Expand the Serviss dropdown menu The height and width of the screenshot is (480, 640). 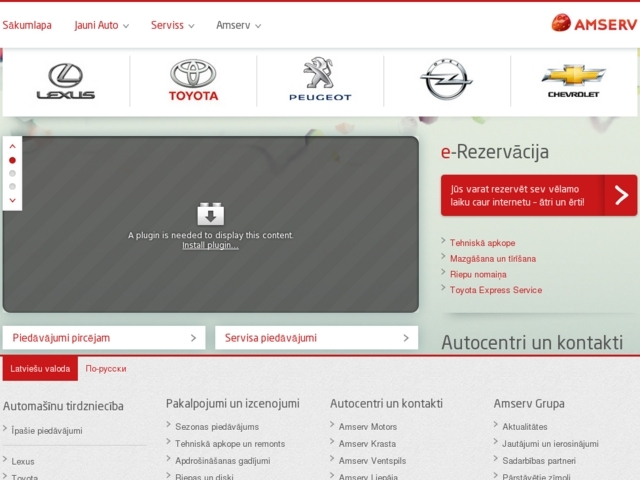(x=173, y=25)
